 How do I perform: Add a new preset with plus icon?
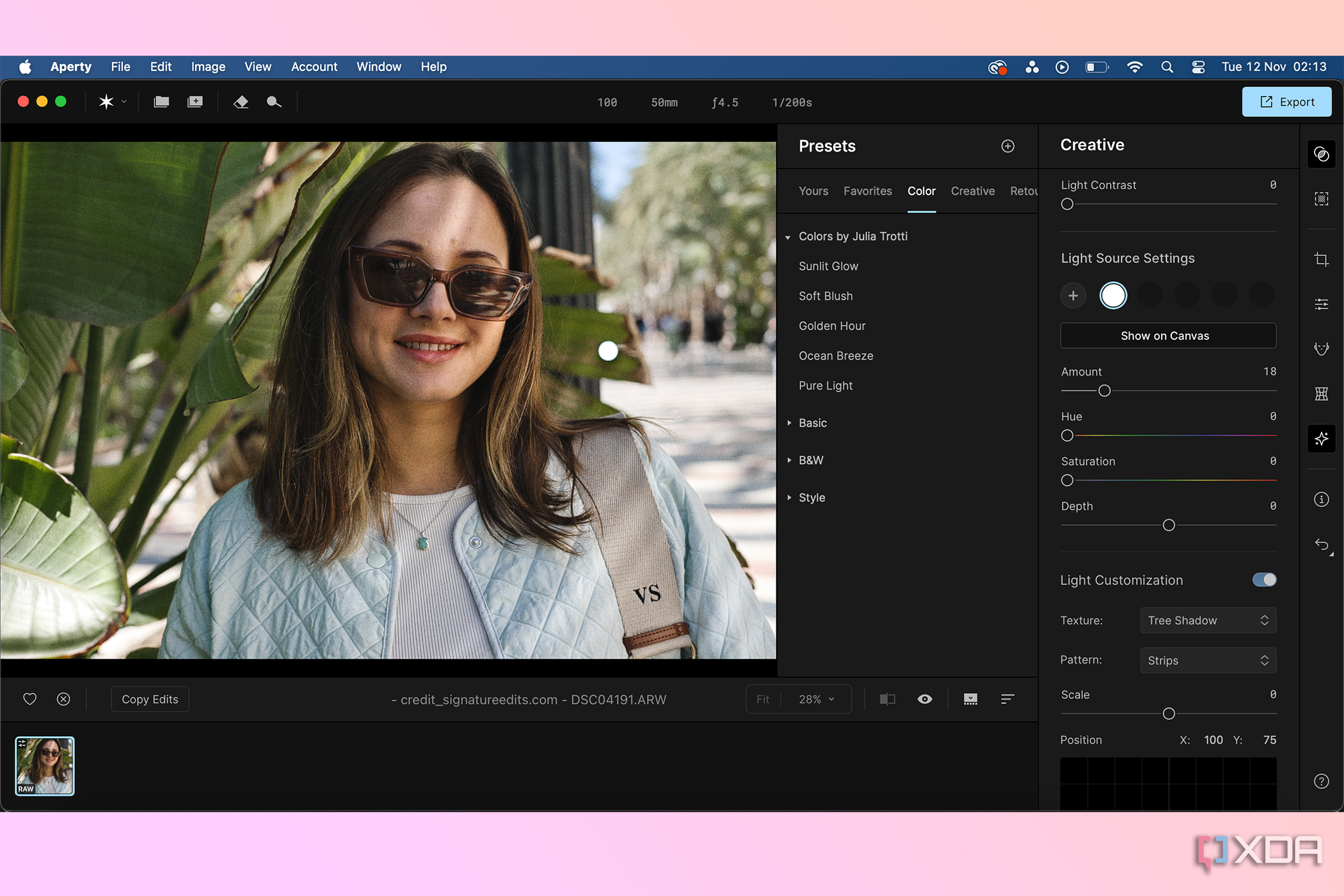pos(1008,146)
